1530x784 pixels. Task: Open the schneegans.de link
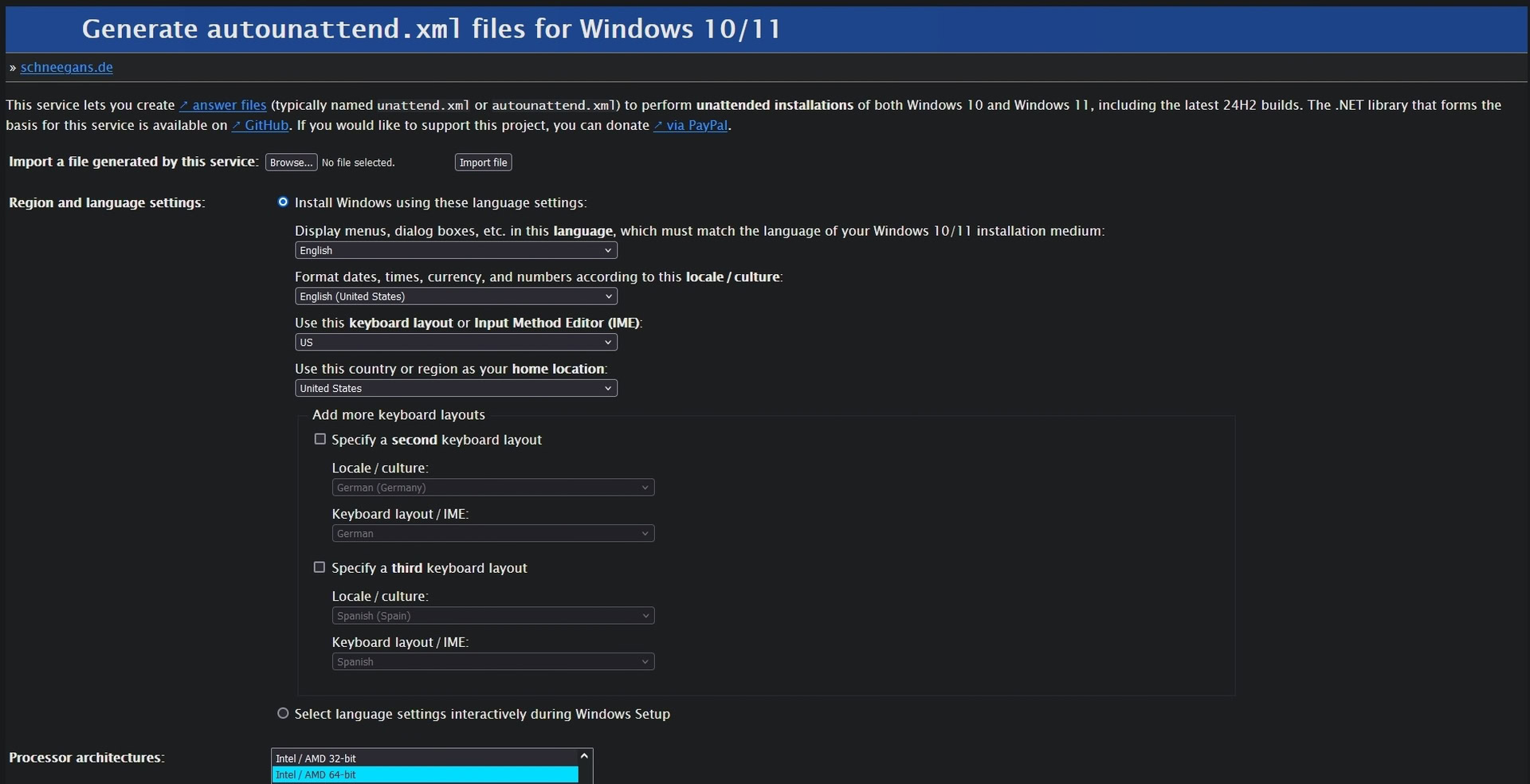[66, 68]
